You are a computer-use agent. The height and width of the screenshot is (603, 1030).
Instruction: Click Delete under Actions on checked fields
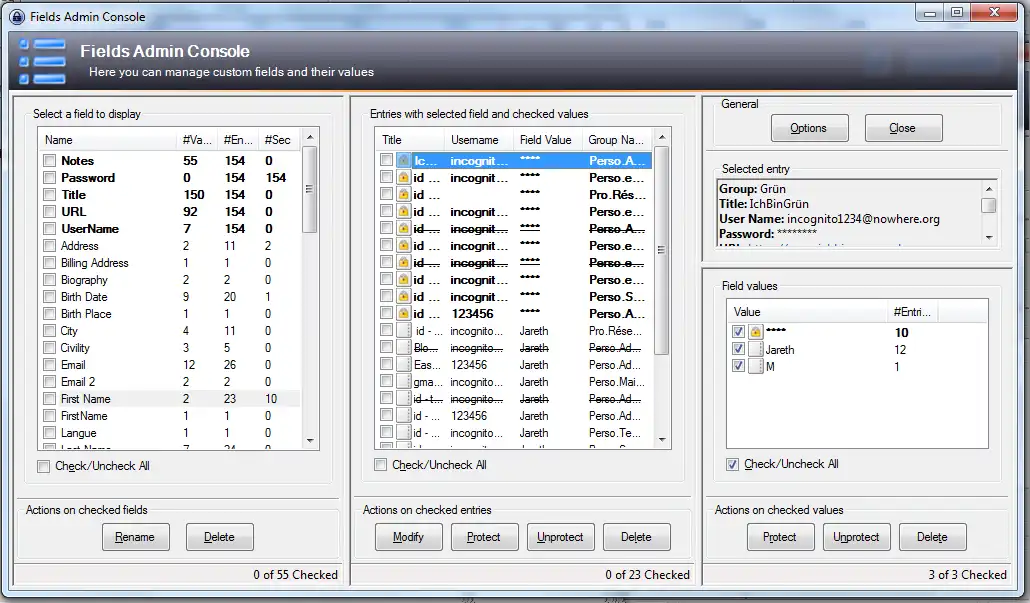pos(219,537)
